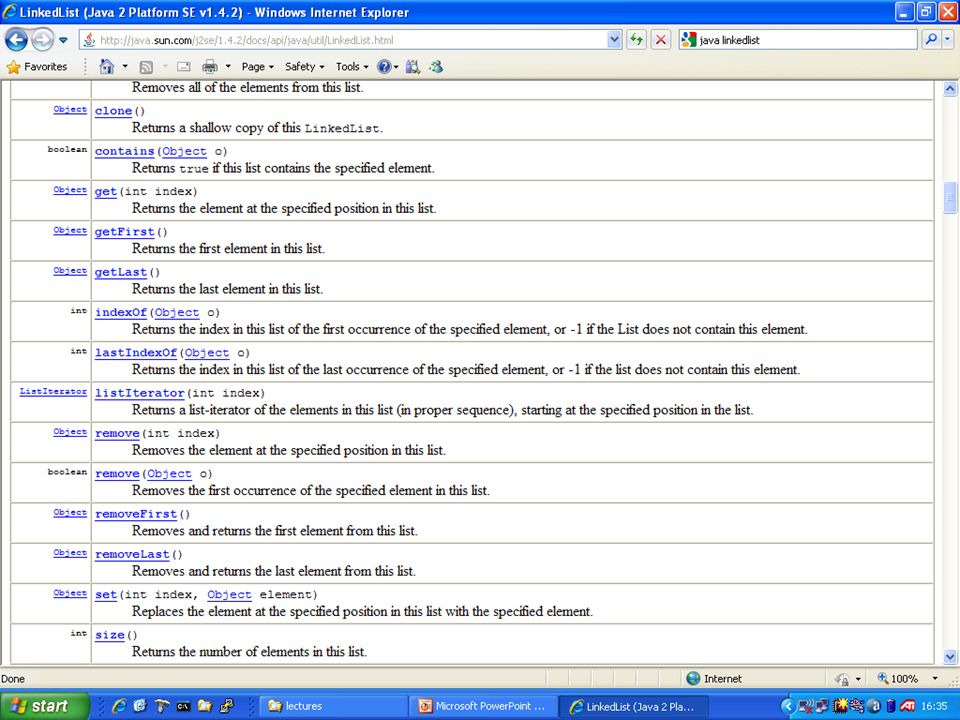
Task: Expand the address bar history dropdown
Action: (614, 40)
